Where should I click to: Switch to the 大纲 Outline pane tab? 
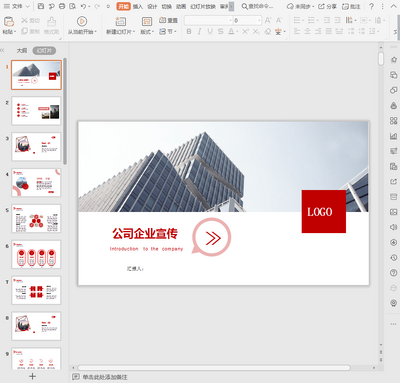coord(22,51)
